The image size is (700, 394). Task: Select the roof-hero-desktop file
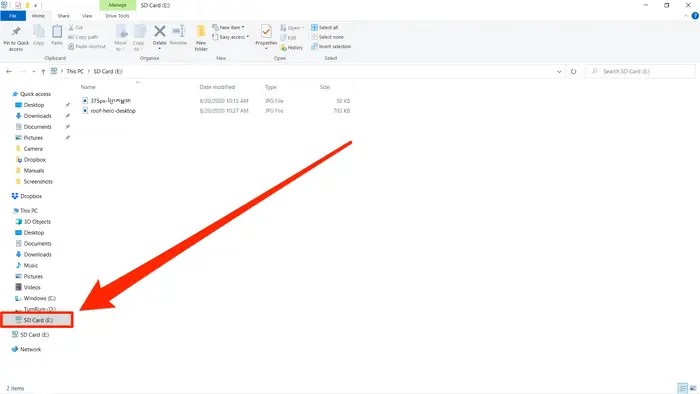[x=113, y=111]
